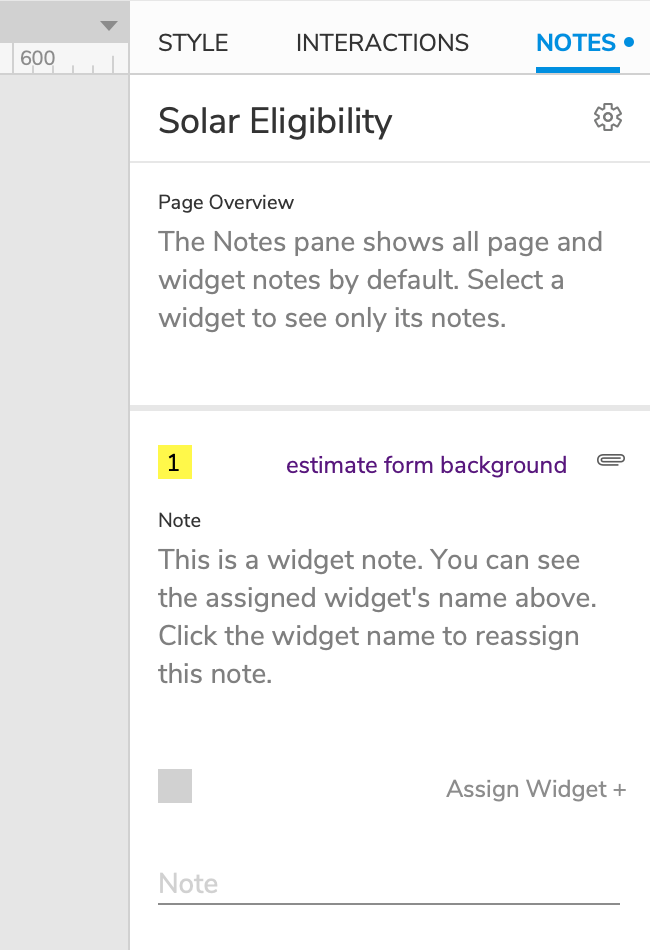Edit the widget note text

(x=370, y=616)
